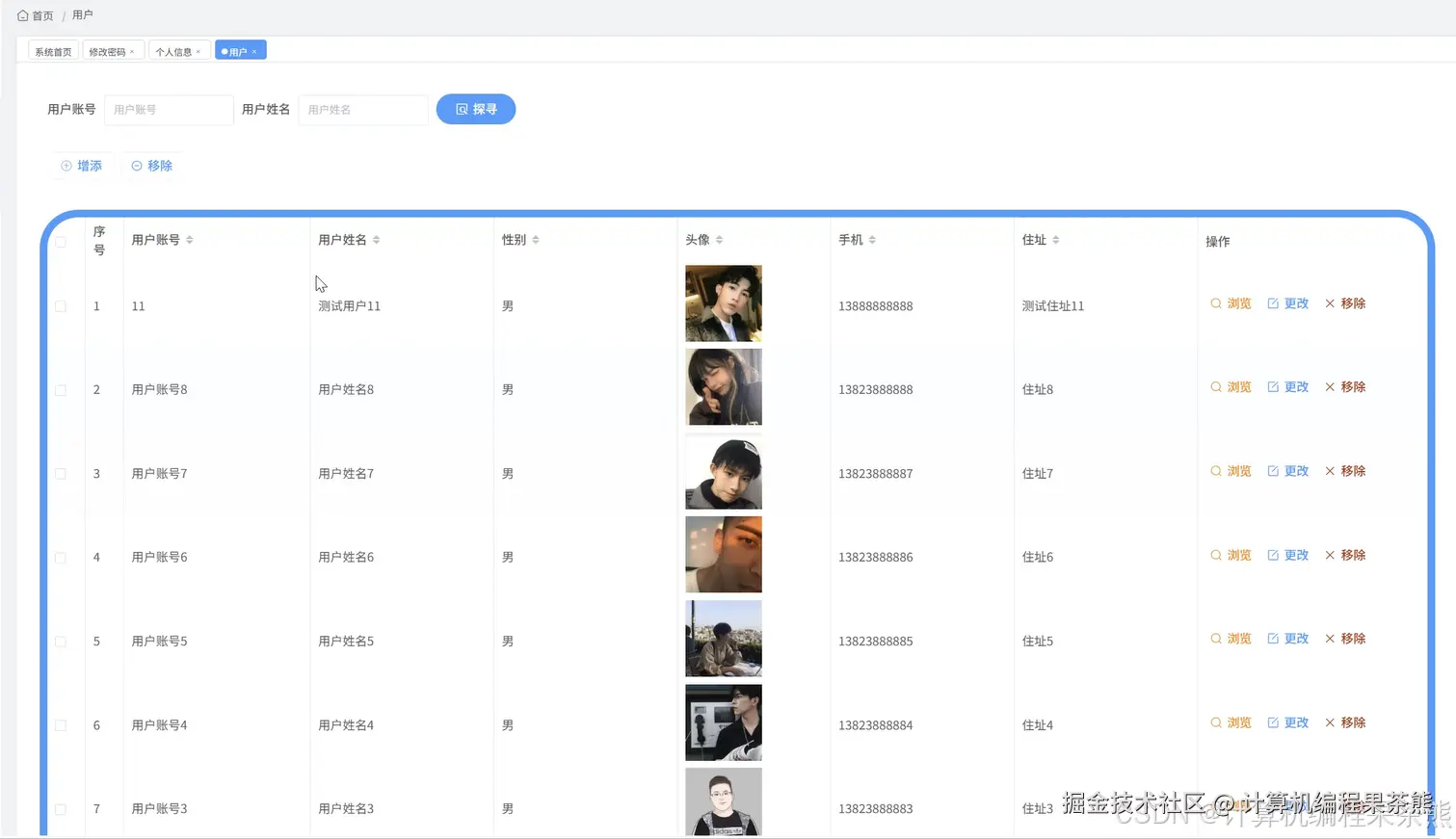Click the sort arrows on 性别 column

coord(536,239)
